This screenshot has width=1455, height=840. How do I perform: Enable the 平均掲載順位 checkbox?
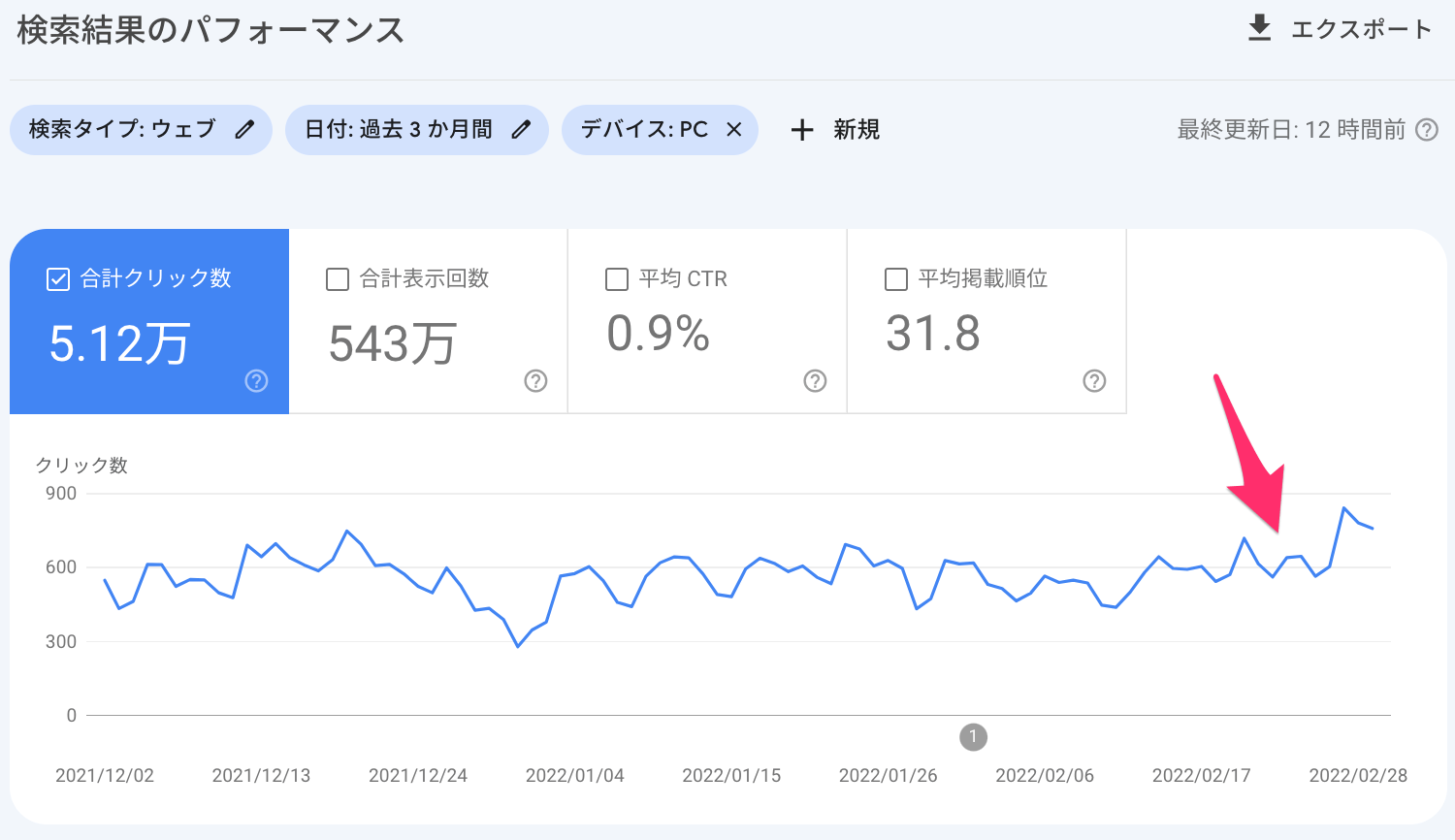896,279
